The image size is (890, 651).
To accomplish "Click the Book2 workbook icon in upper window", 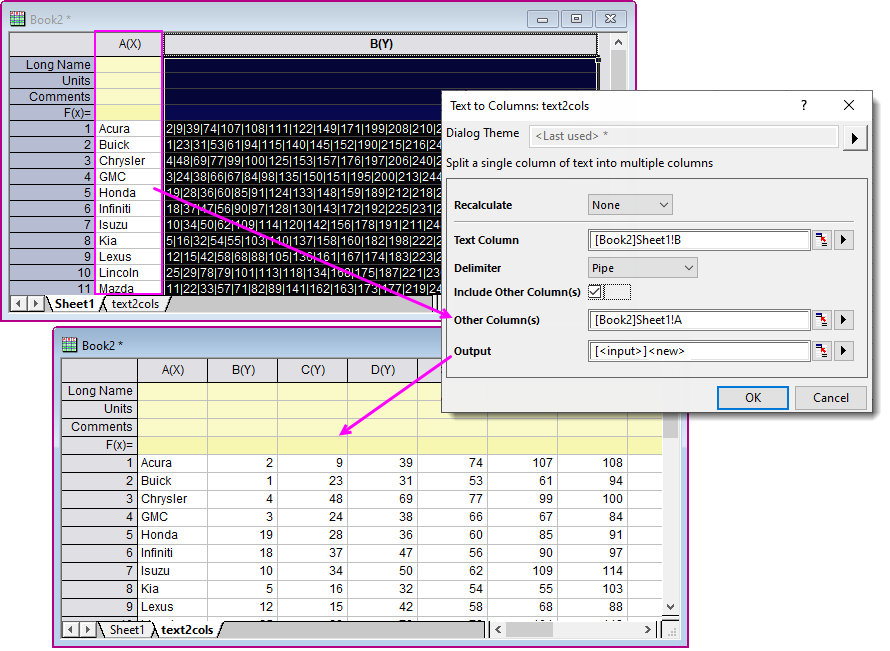I will coord(18,18).
